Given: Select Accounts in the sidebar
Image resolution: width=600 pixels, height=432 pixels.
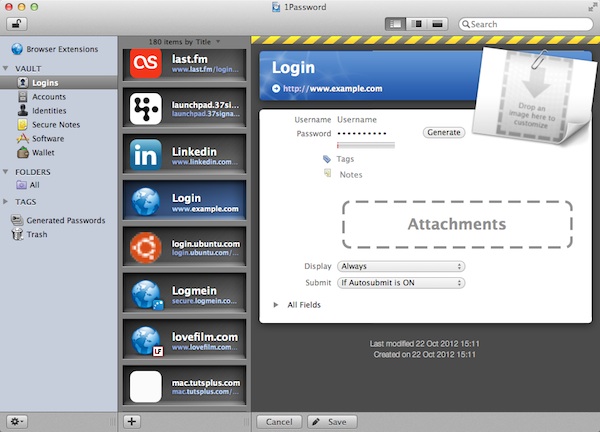Looking at the screenshot, I should coord(42,97).
